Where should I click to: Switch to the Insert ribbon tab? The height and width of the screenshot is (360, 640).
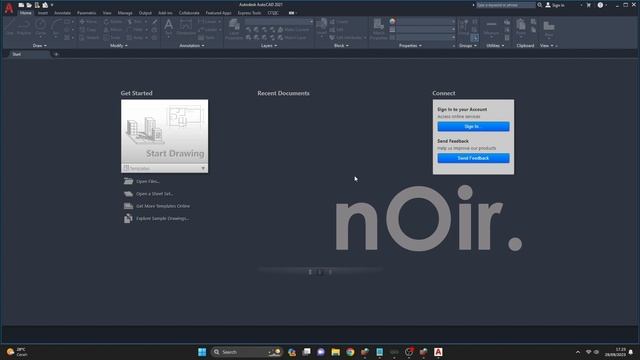point(42,13)
